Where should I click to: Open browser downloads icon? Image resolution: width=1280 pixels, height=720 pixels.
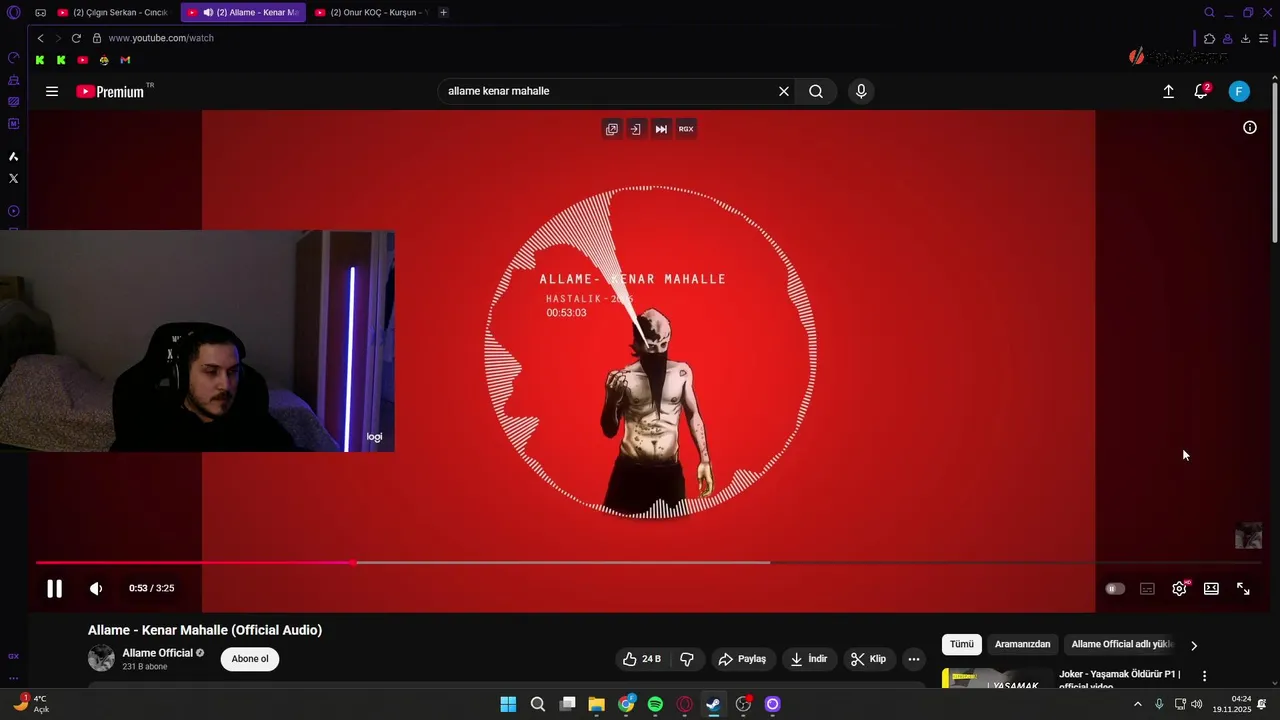(1245, 39)
